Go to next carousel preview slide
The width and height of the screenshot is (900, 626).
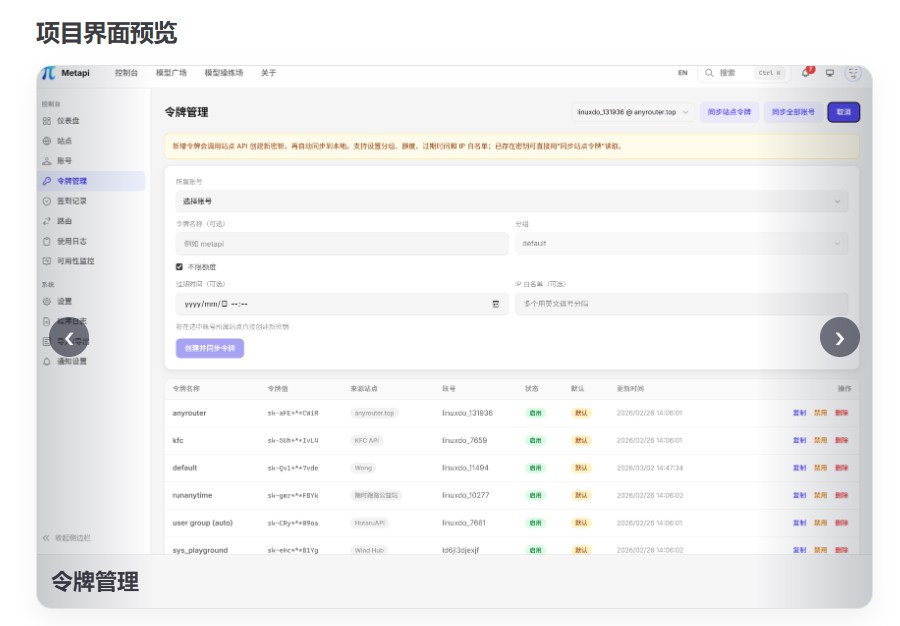pos(839,337)
